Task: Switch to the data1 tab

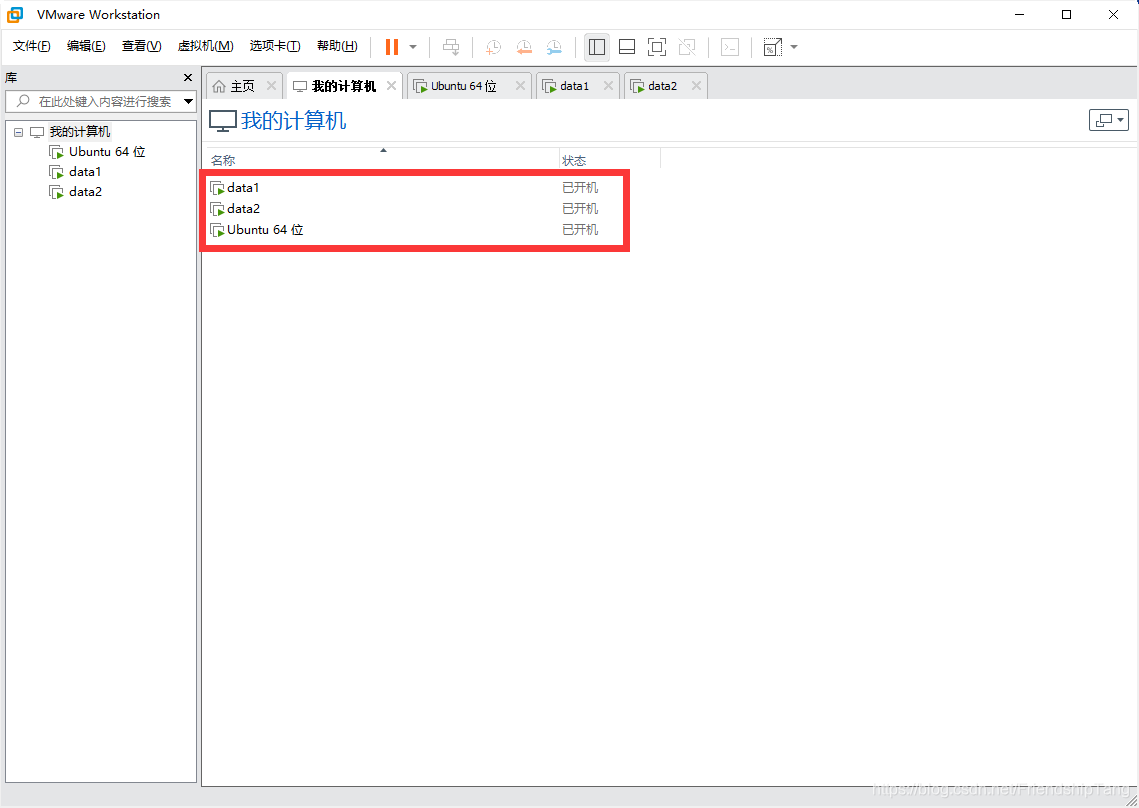Action: pos(575,86)
